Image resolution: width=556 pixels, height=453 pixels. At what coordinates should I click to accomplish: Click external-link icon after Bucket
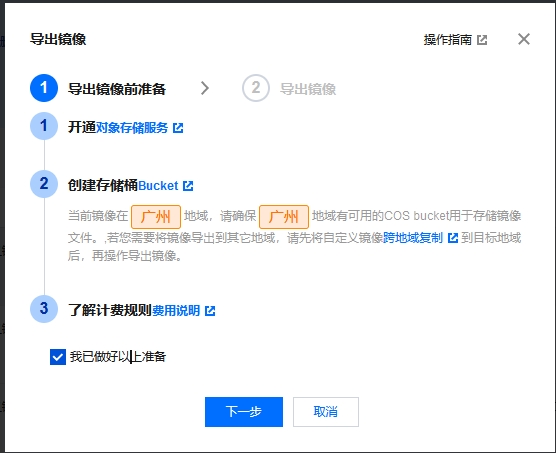[188, 186]
